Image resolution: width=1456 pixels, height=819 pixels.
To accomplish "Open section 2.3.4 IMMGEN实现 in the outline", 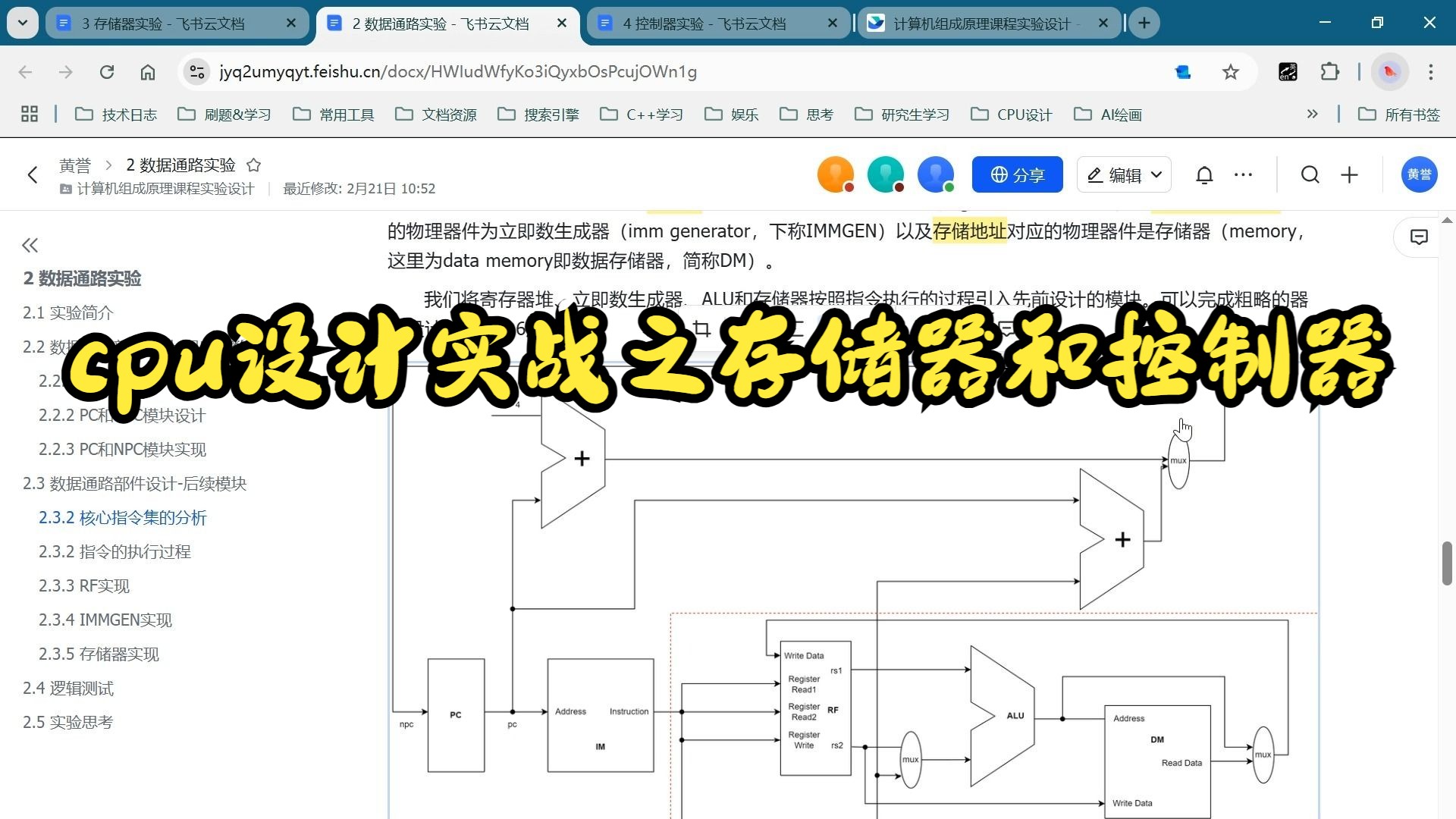I will pyautogui.click(x=105, y=620).
